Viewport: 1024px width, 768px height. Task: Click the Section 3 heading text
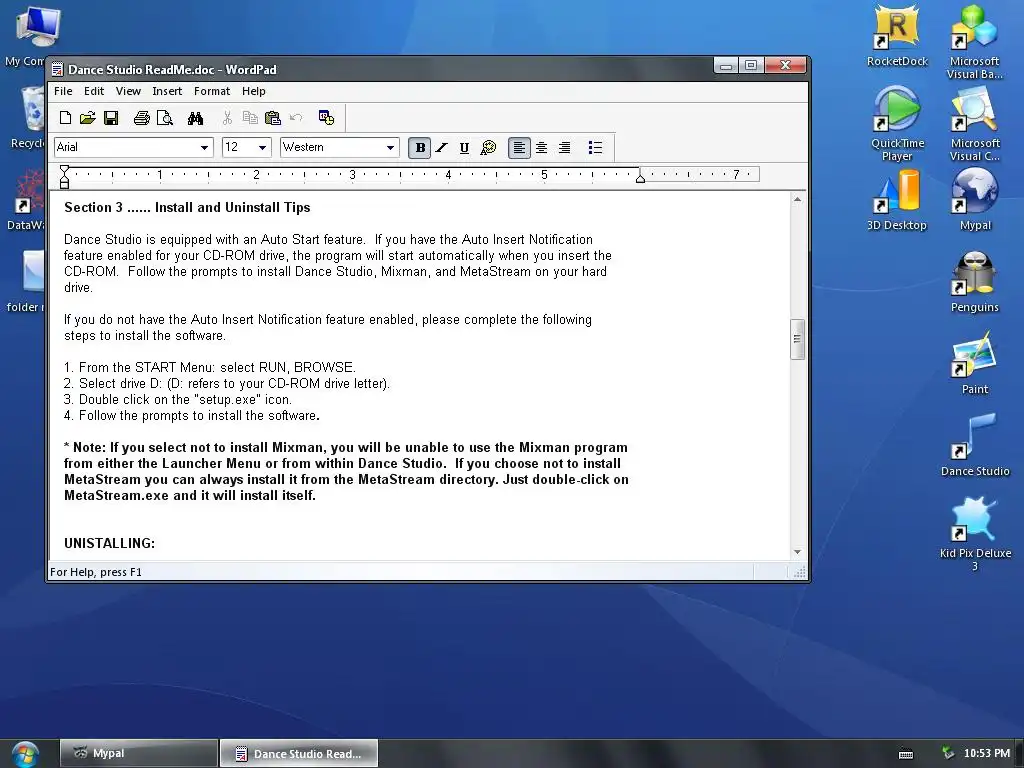(x=187, y=208)
